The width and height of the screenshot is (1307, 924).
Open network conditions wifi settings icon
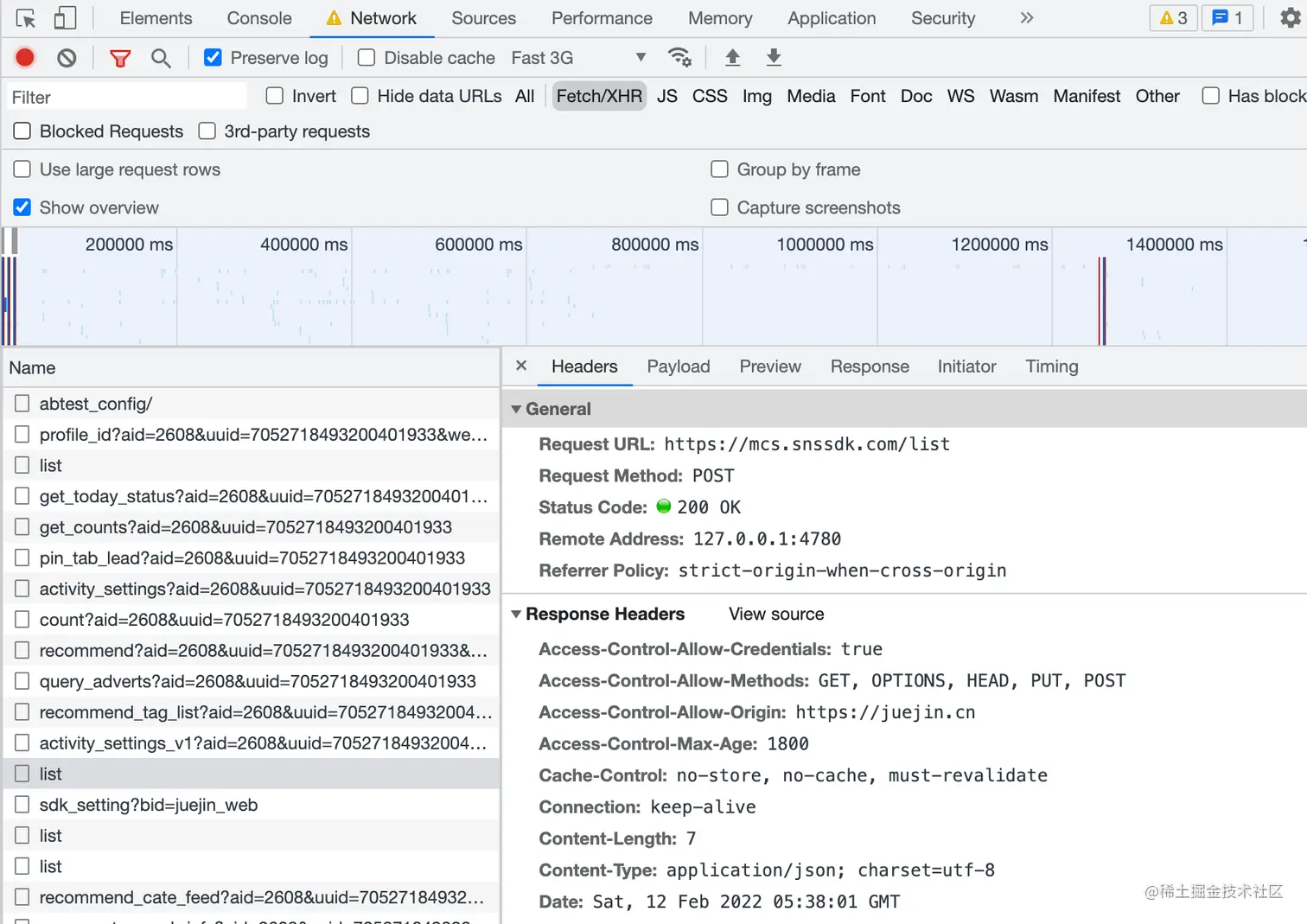(x=680, y=57)
